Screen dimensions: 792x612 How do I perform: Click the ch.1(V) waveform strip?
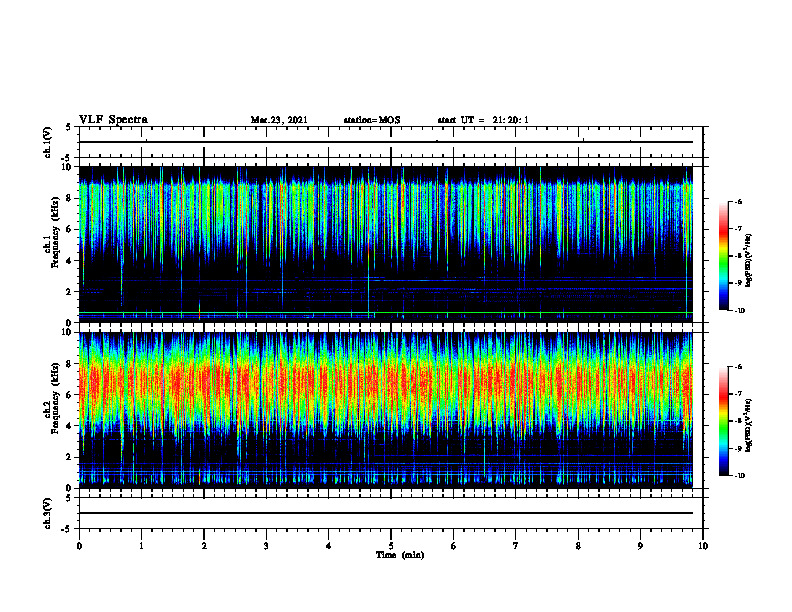391,142
